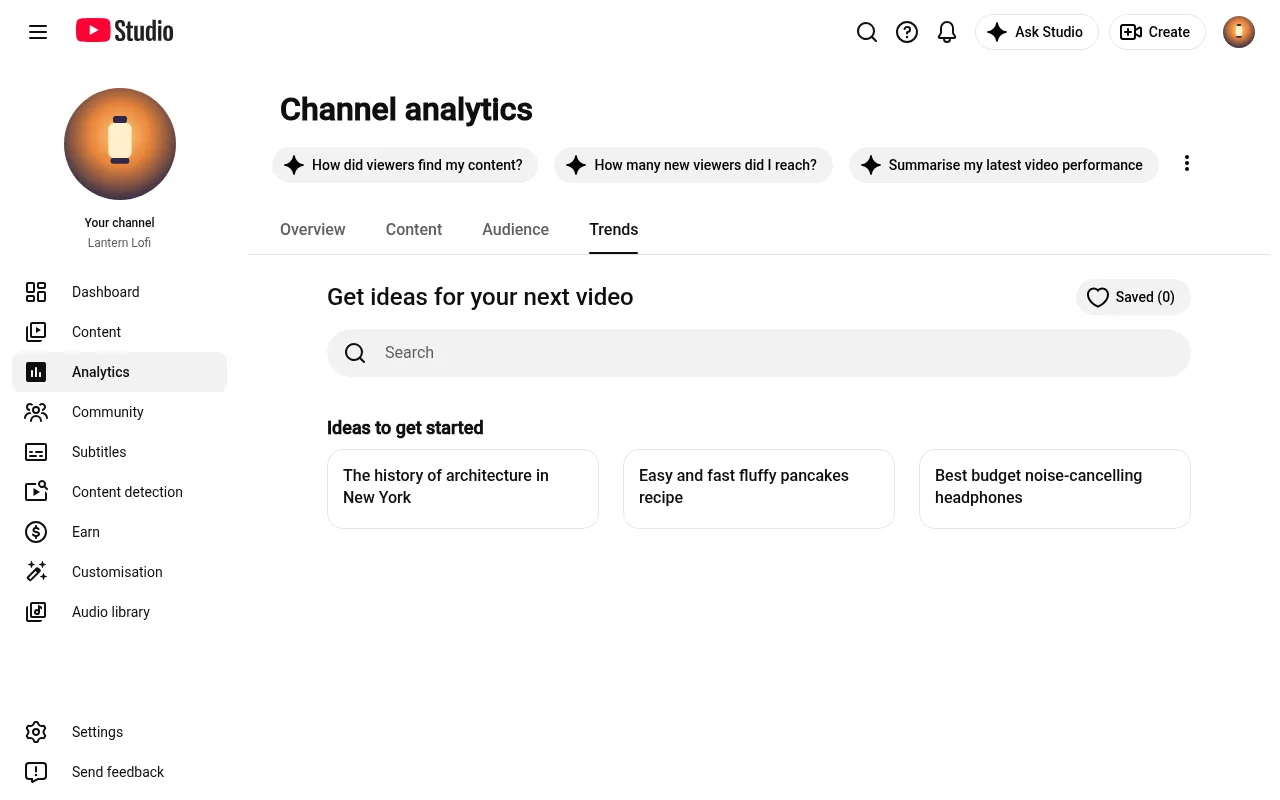Viewport: 1280px width, 800px height.
Task: Pick "Best budget noise-cancelling headphones" idea
Action: [1055, 489]
